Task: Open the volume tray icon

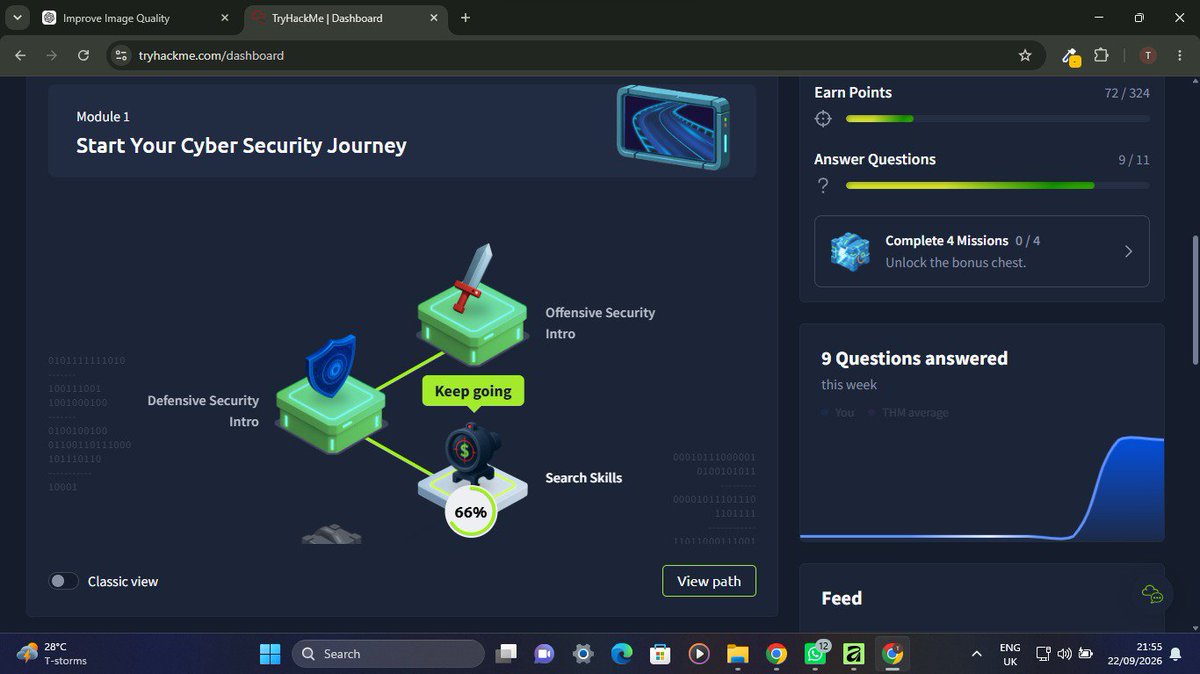Action: click(1065, 654)
